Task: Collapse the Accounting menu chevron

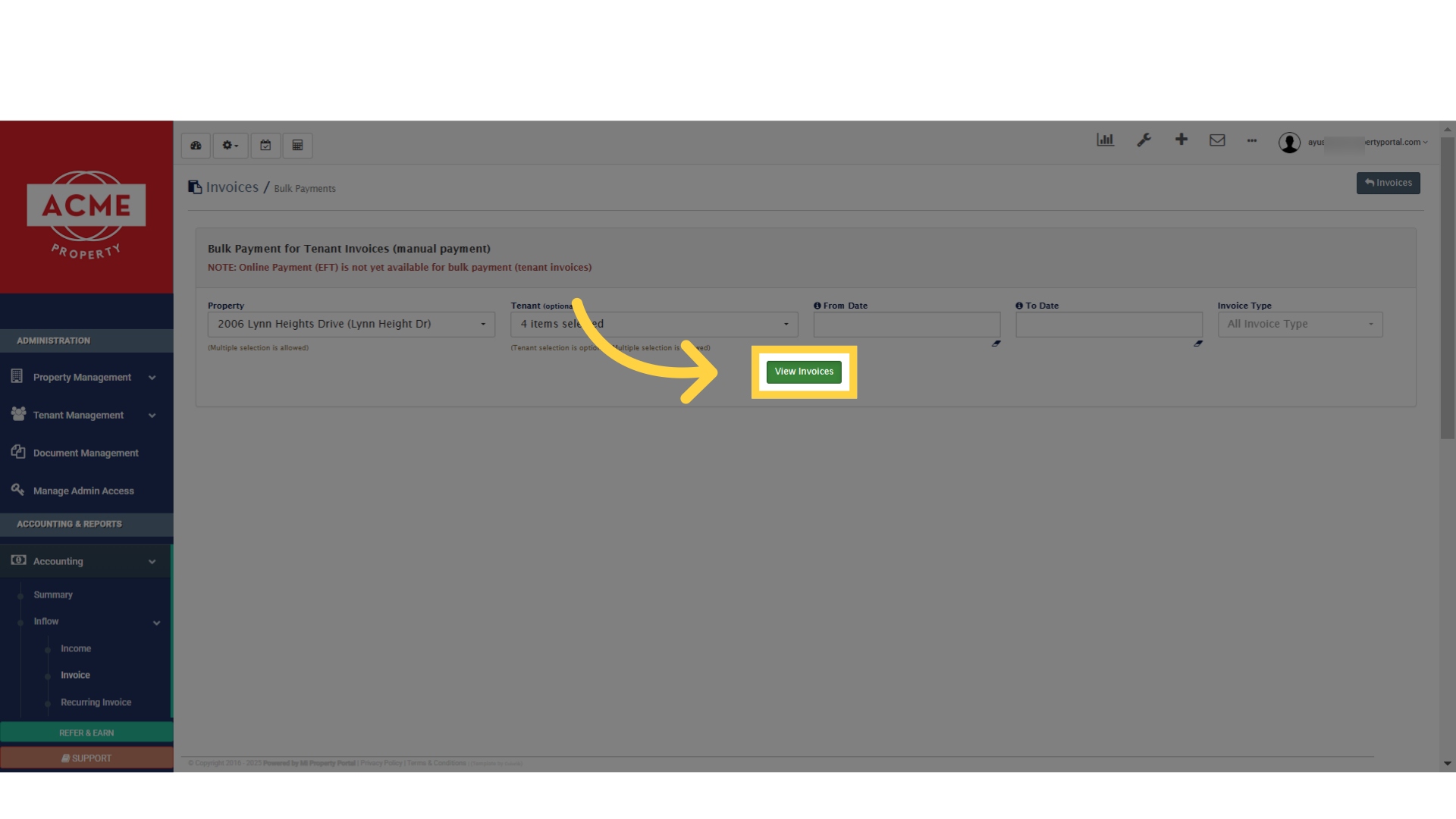Action: 152,562
